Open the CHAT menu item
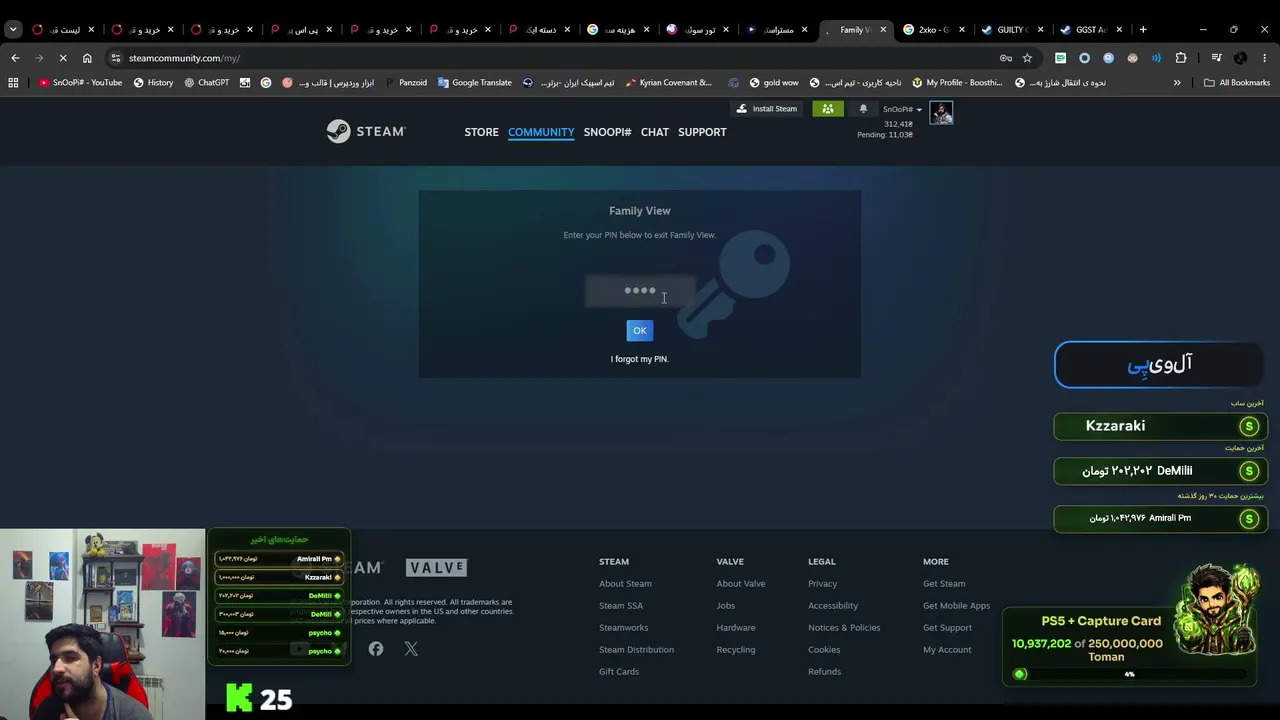This screenshot has width=1280, height=720. 655,132
